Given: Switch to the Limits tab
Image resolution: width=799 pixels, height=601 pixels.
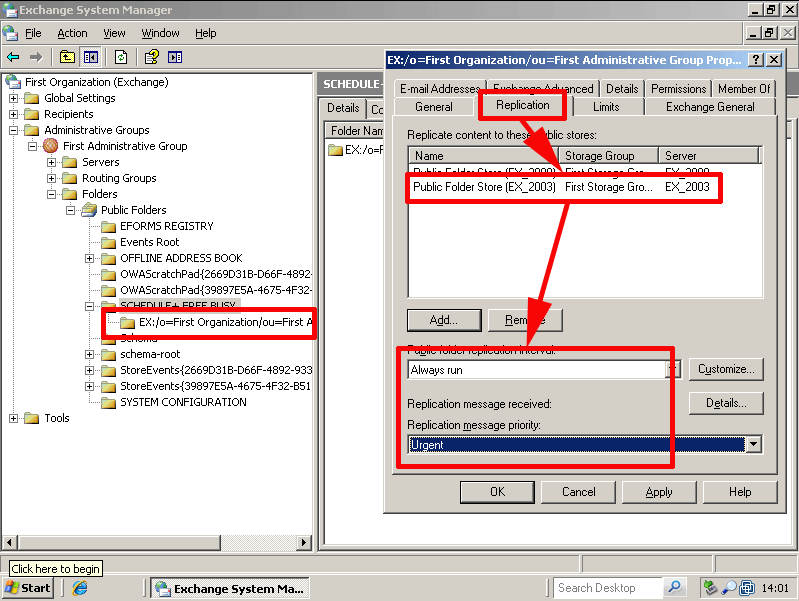Looking at the screenshot, I should click(606, 107).
